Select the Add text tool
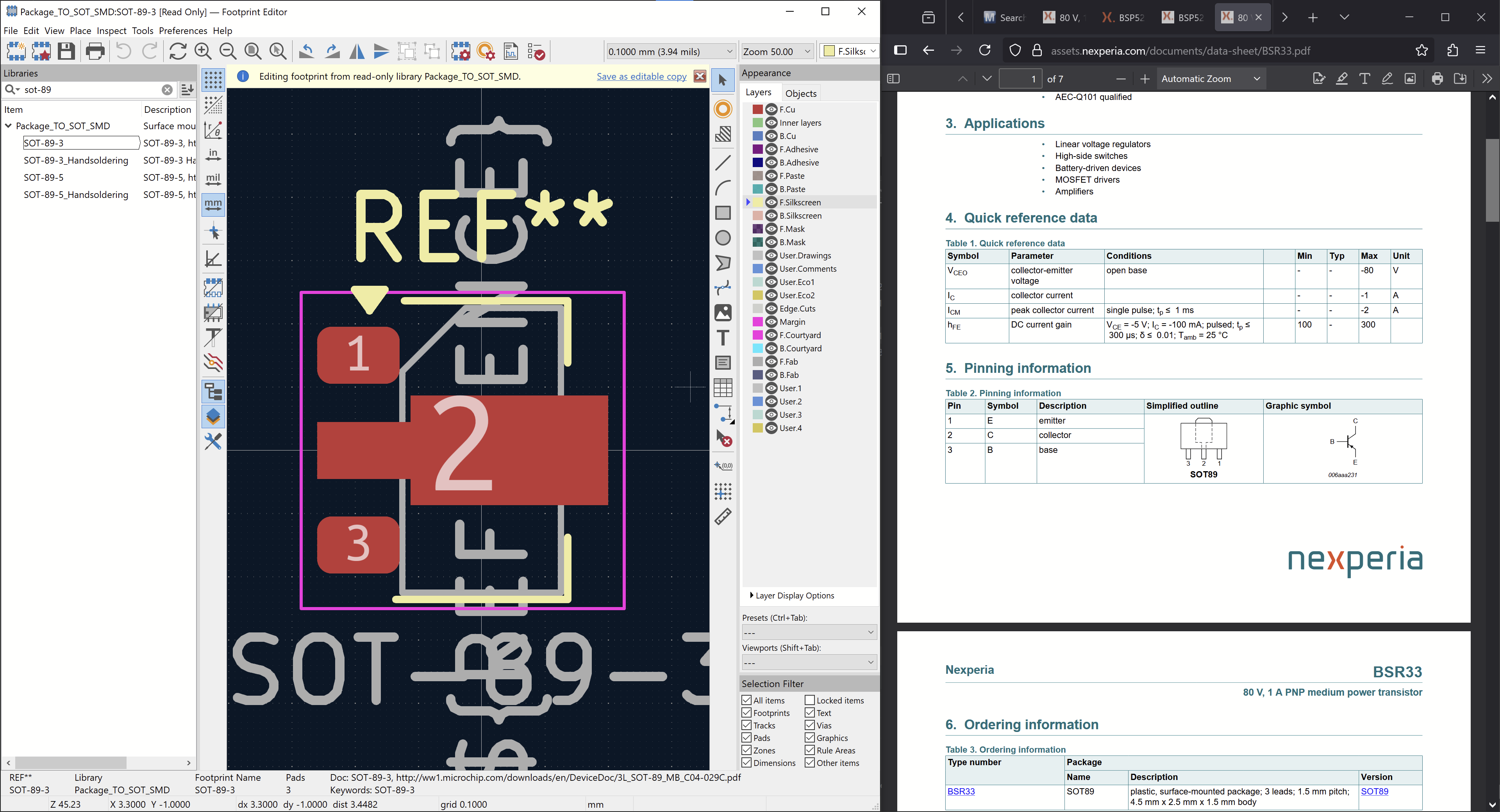Viewport: 1500px width, 812px height. point(723,338)
